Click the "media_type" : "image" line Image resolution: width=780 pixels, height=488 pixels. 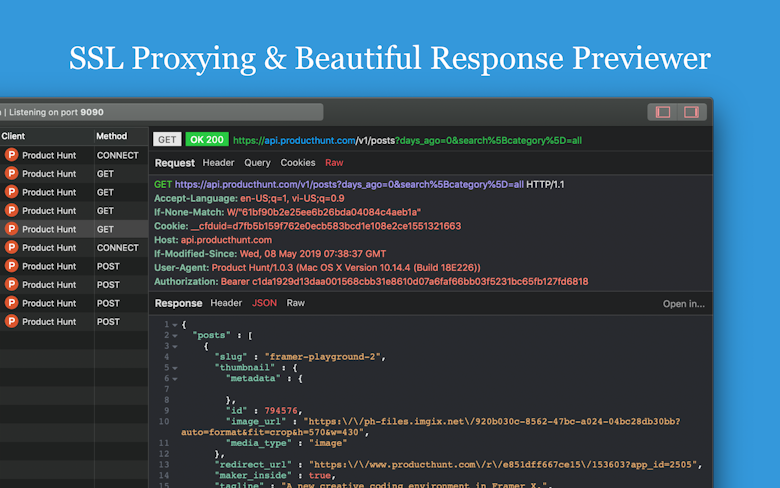click(x=287, y=443)
